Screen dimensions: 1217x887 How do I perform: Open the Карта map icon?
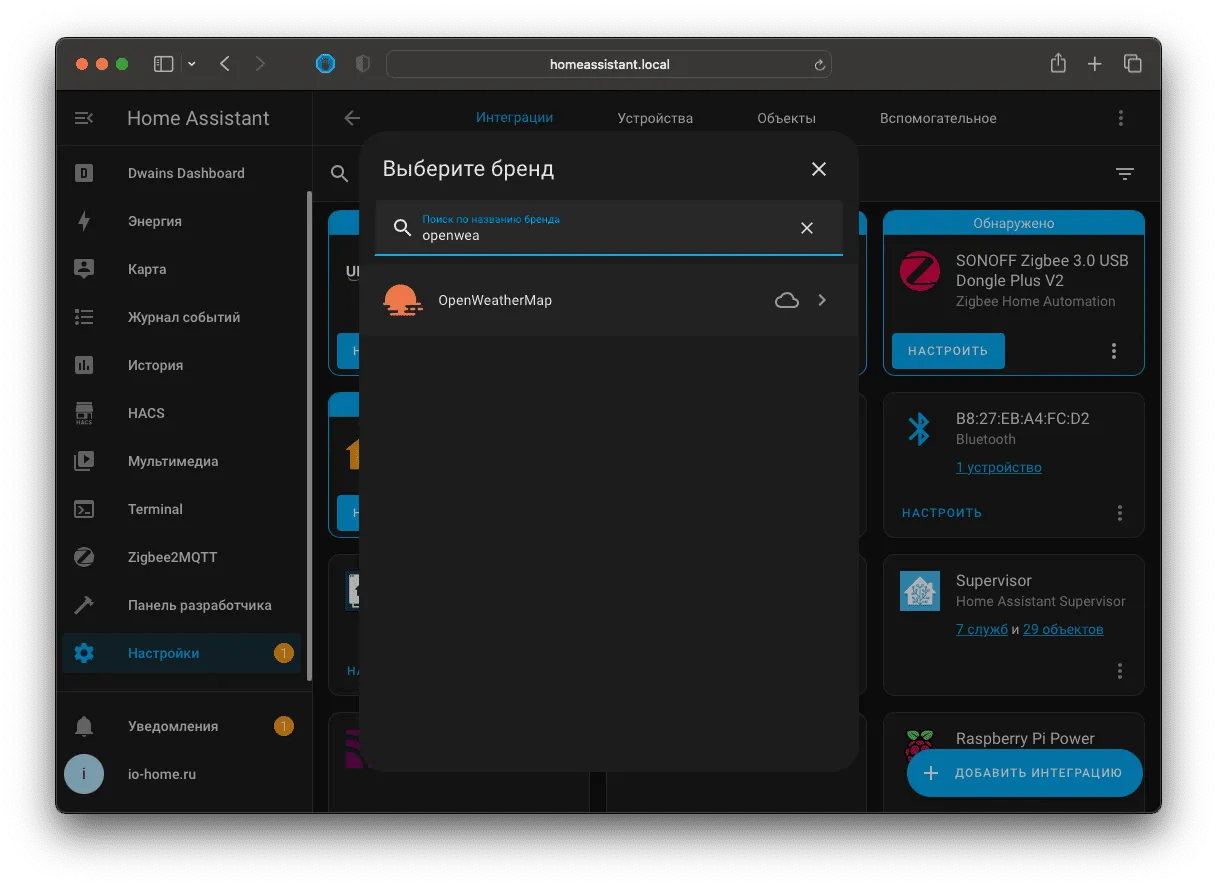(84, 269)
